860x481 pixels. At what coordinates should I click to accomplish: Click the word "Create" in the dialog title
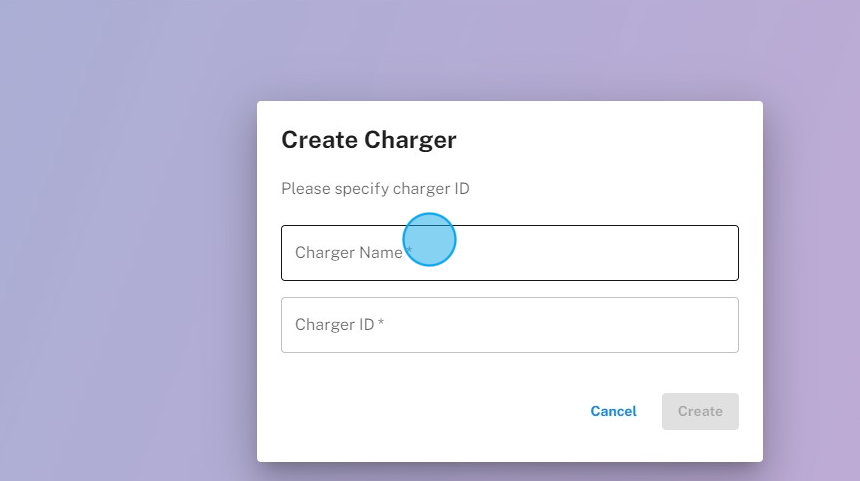319,140
